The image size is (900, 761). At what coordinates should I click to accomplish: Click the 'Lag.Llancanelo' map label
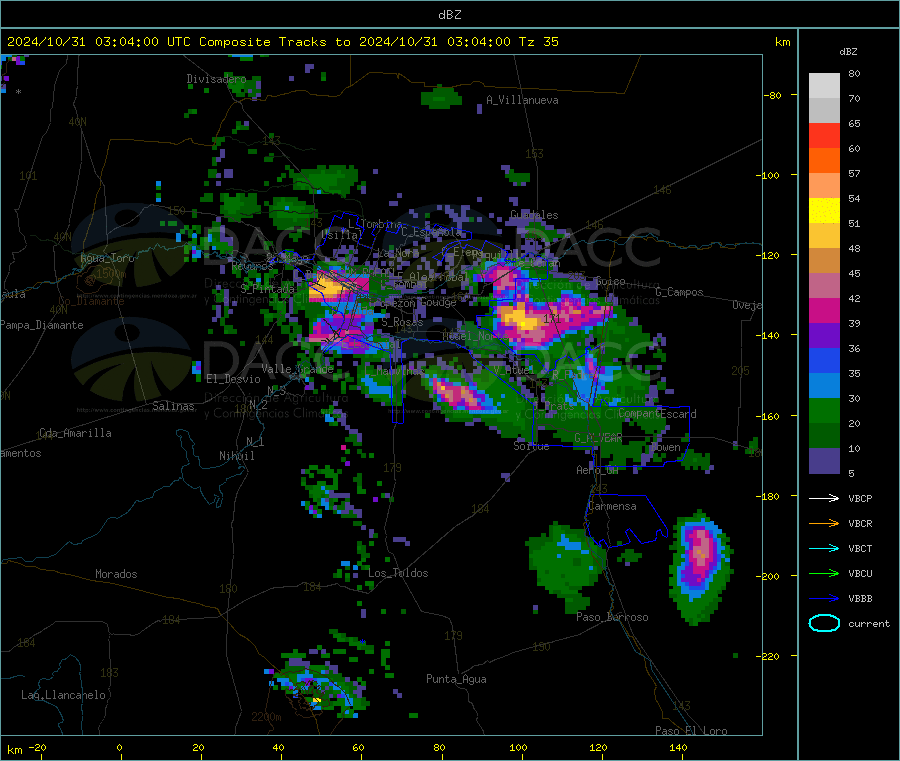click(x=63, y=695)
